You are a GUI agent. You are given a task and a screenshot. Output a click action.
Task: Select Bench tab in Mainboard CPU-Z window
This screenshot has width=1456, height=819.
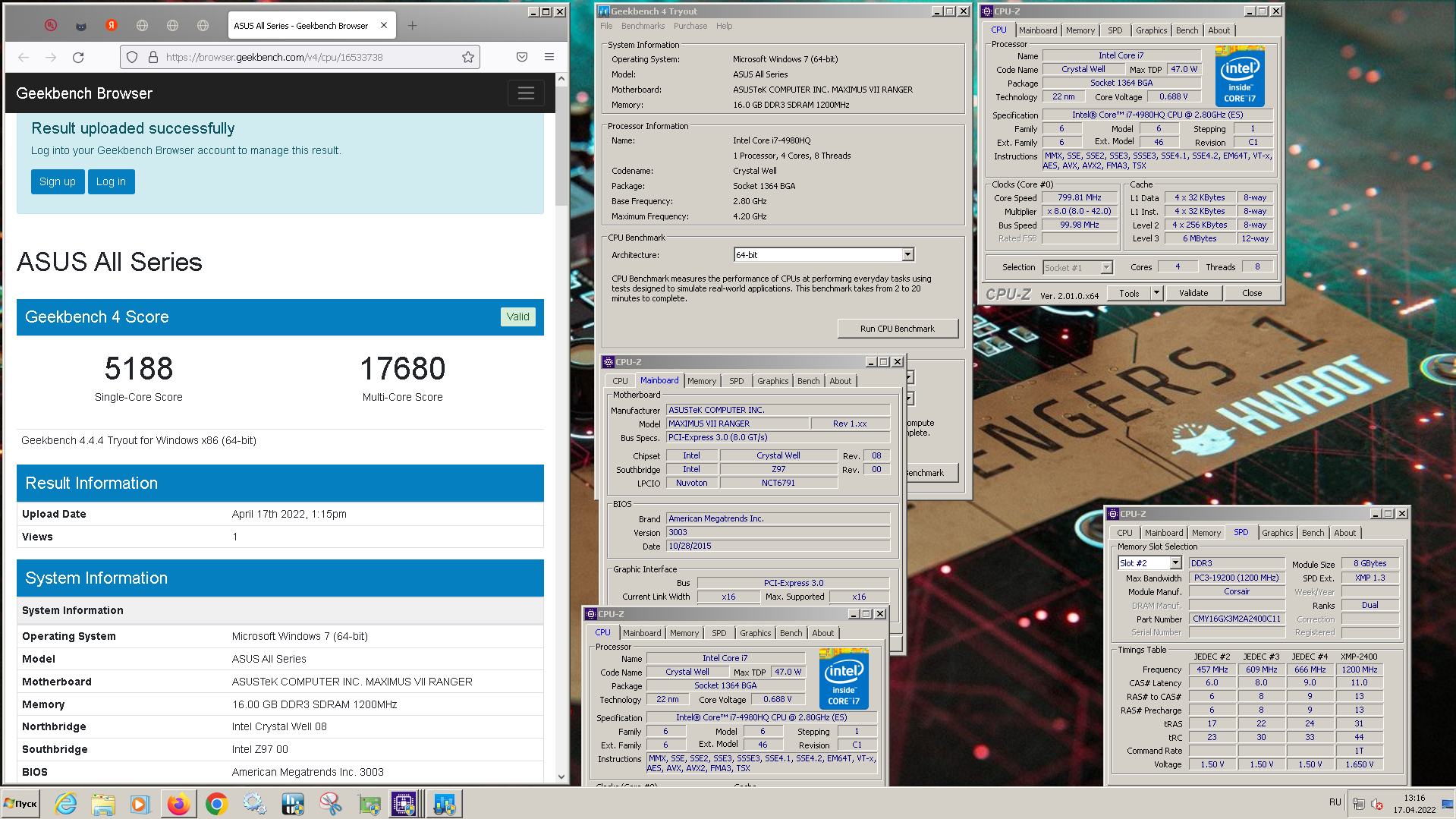click(809, 381)
